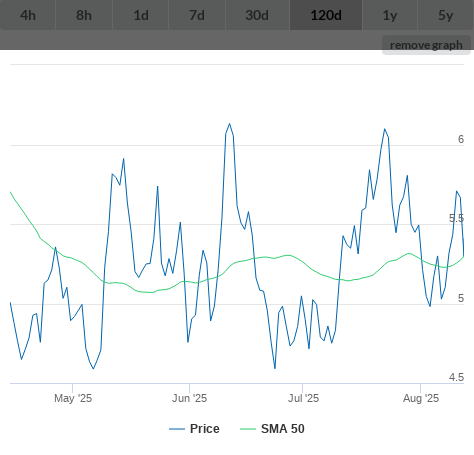Click the remove graph button

pyautogui.click(x=426, y=45)
